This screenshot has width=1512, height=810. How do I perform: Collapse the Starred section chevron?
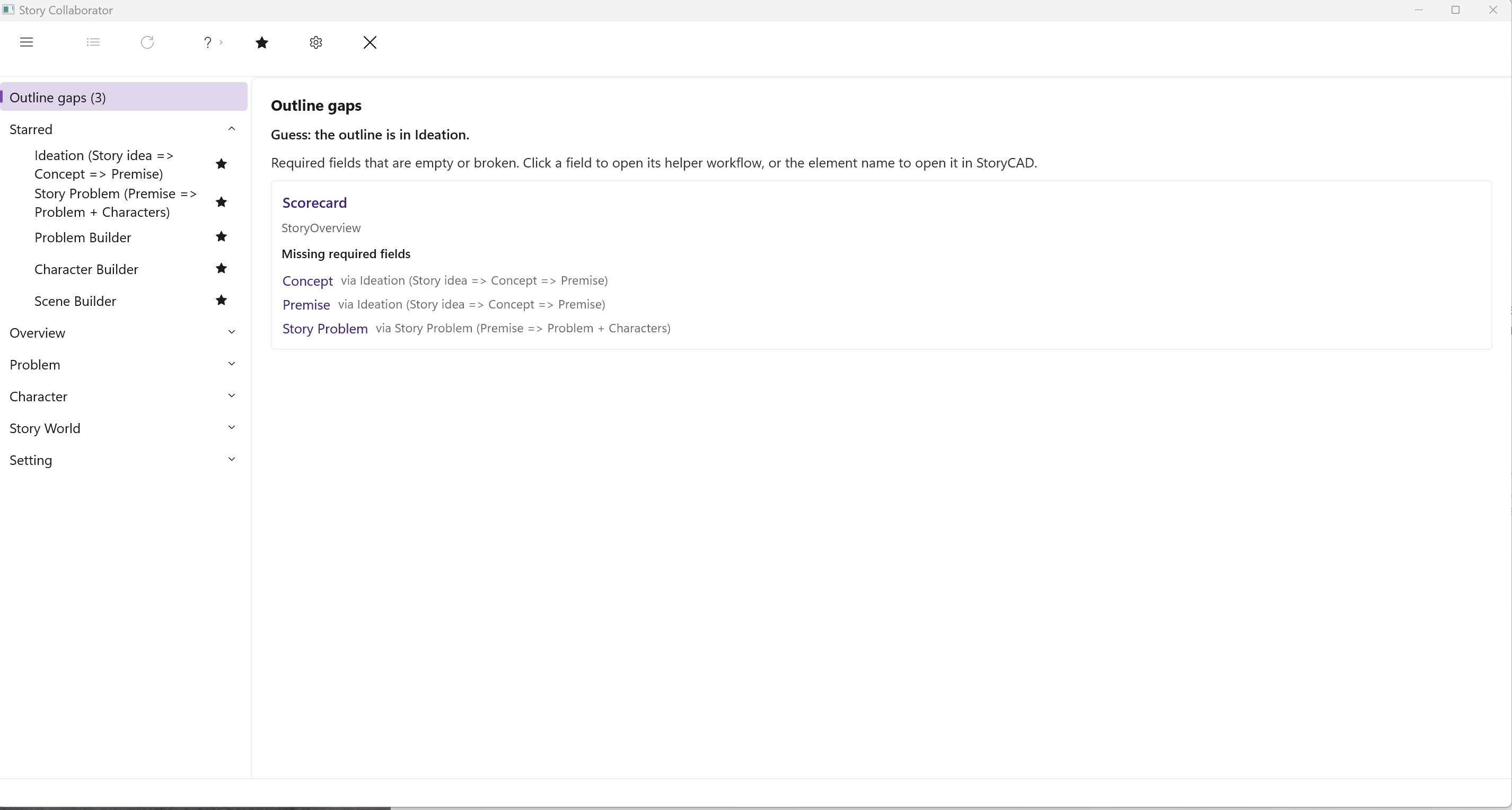(x=231, y=128)
